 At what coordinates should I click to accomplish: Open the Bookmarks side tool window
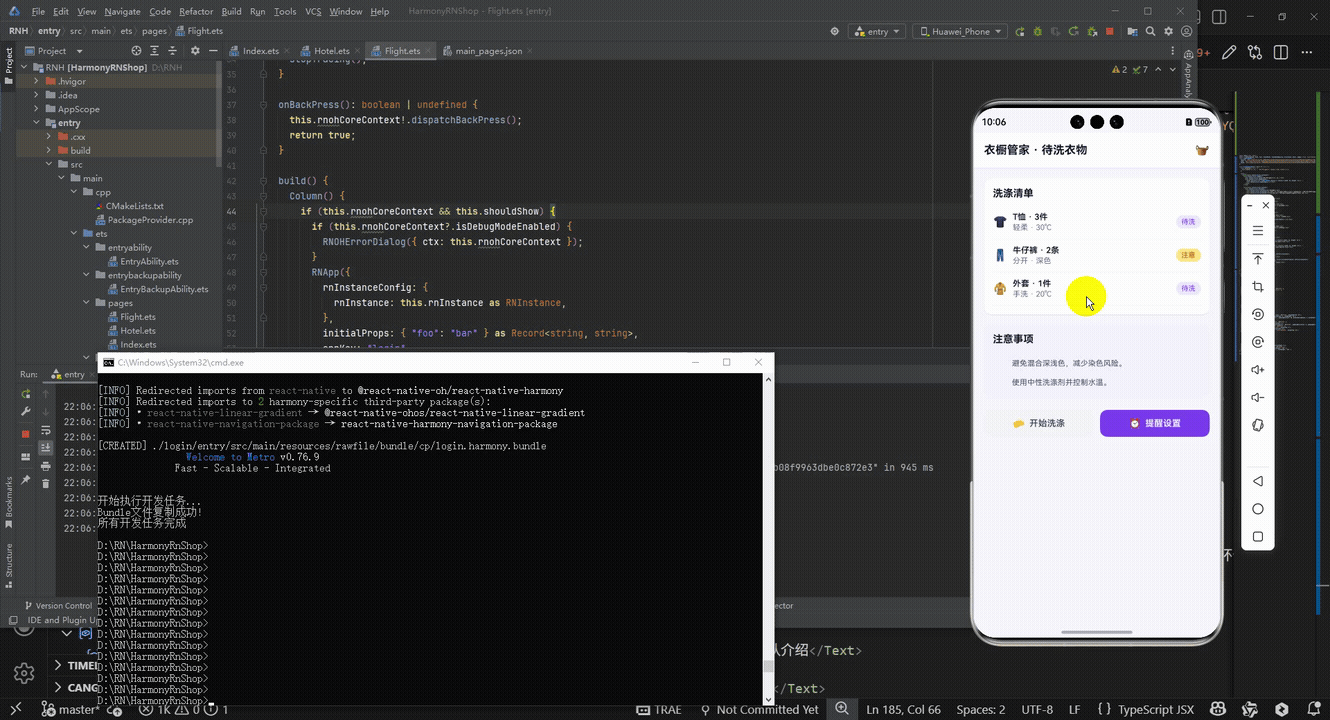(9, 503)
